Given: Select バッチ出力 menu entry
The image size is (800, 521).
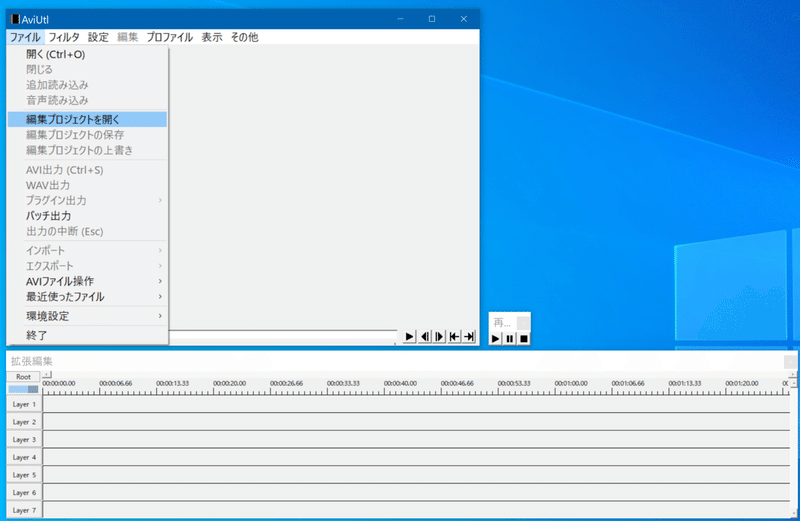Looking at the screenshot, I should point(87,216).
